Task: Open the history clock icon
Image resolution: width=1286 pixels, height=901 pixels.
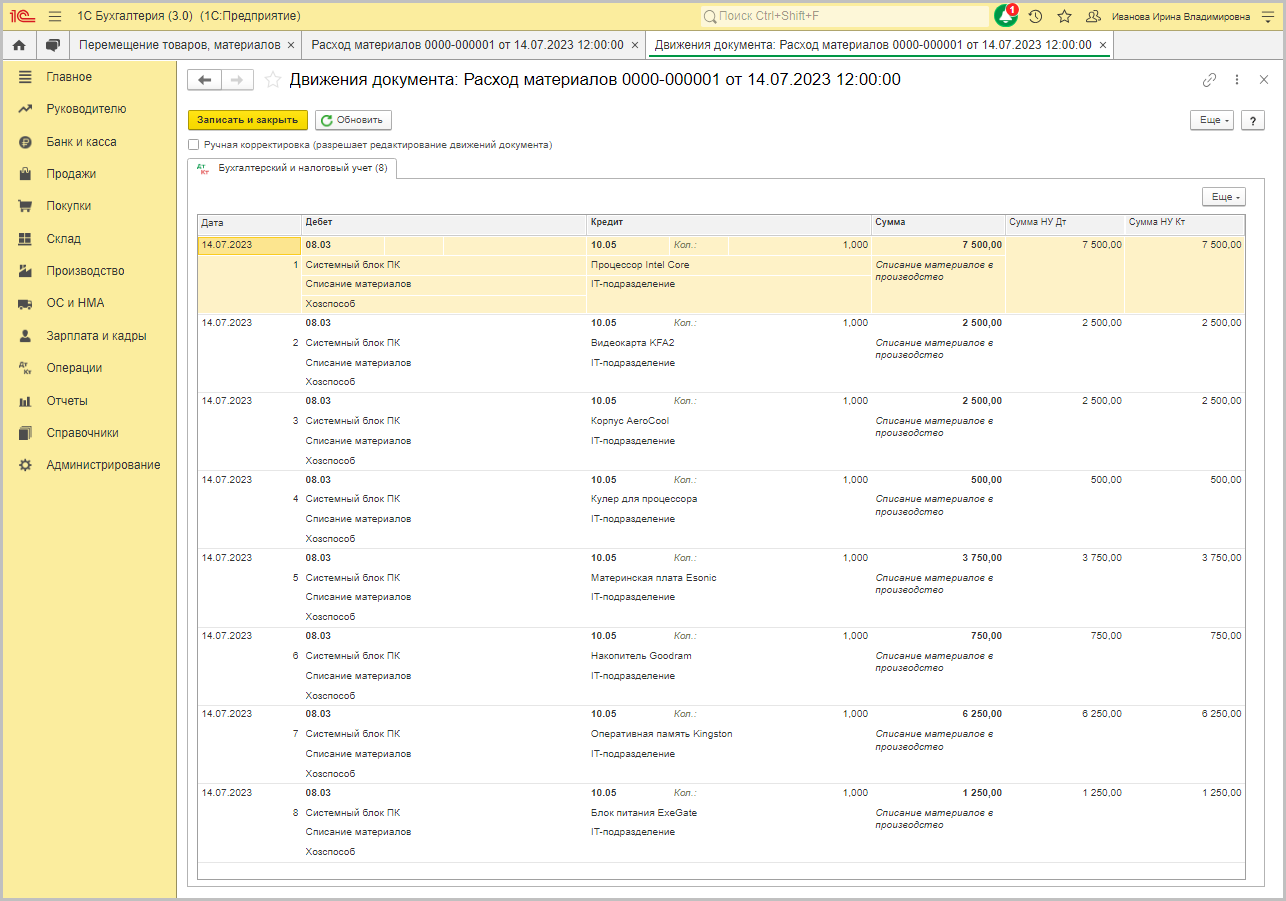Action: (x=1035, y=16)
